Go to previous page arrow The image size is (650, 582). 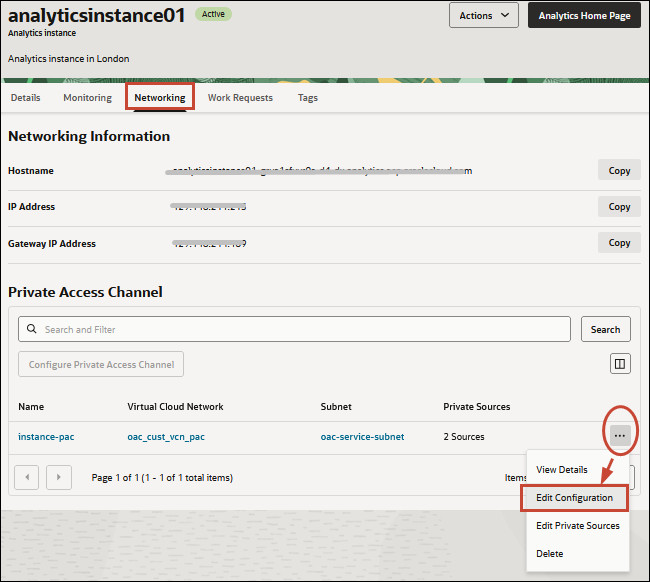coord(26,477)
